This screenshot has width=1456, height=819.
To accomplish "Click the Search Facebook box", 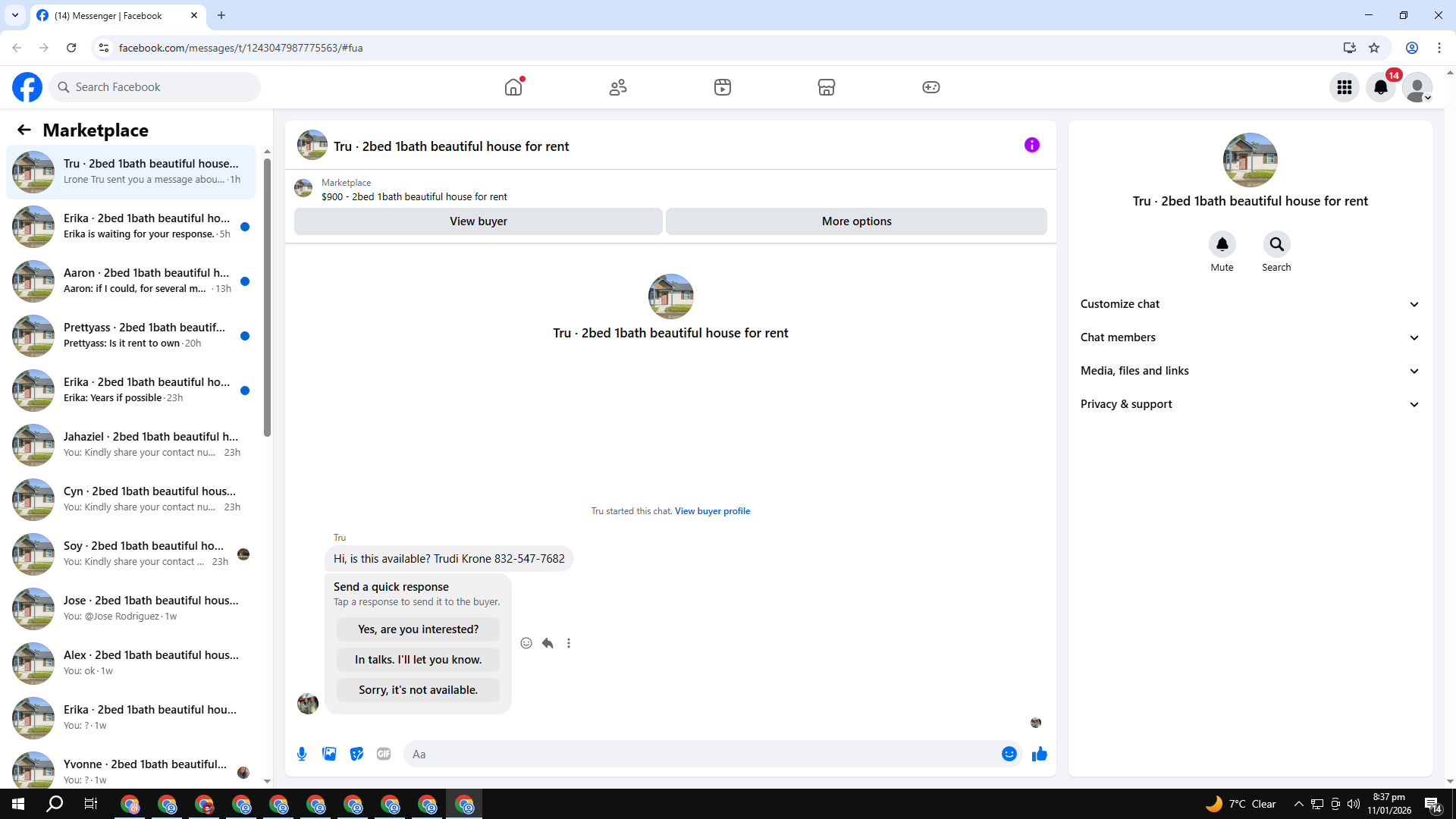I will [x=155, y=87].
